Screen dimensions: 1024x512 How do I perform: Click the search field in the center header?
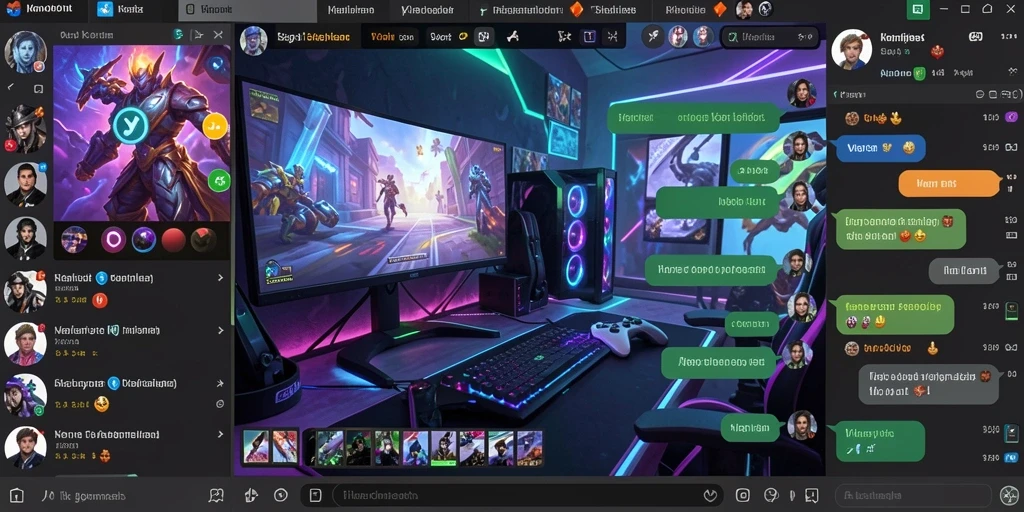[770, 37]
